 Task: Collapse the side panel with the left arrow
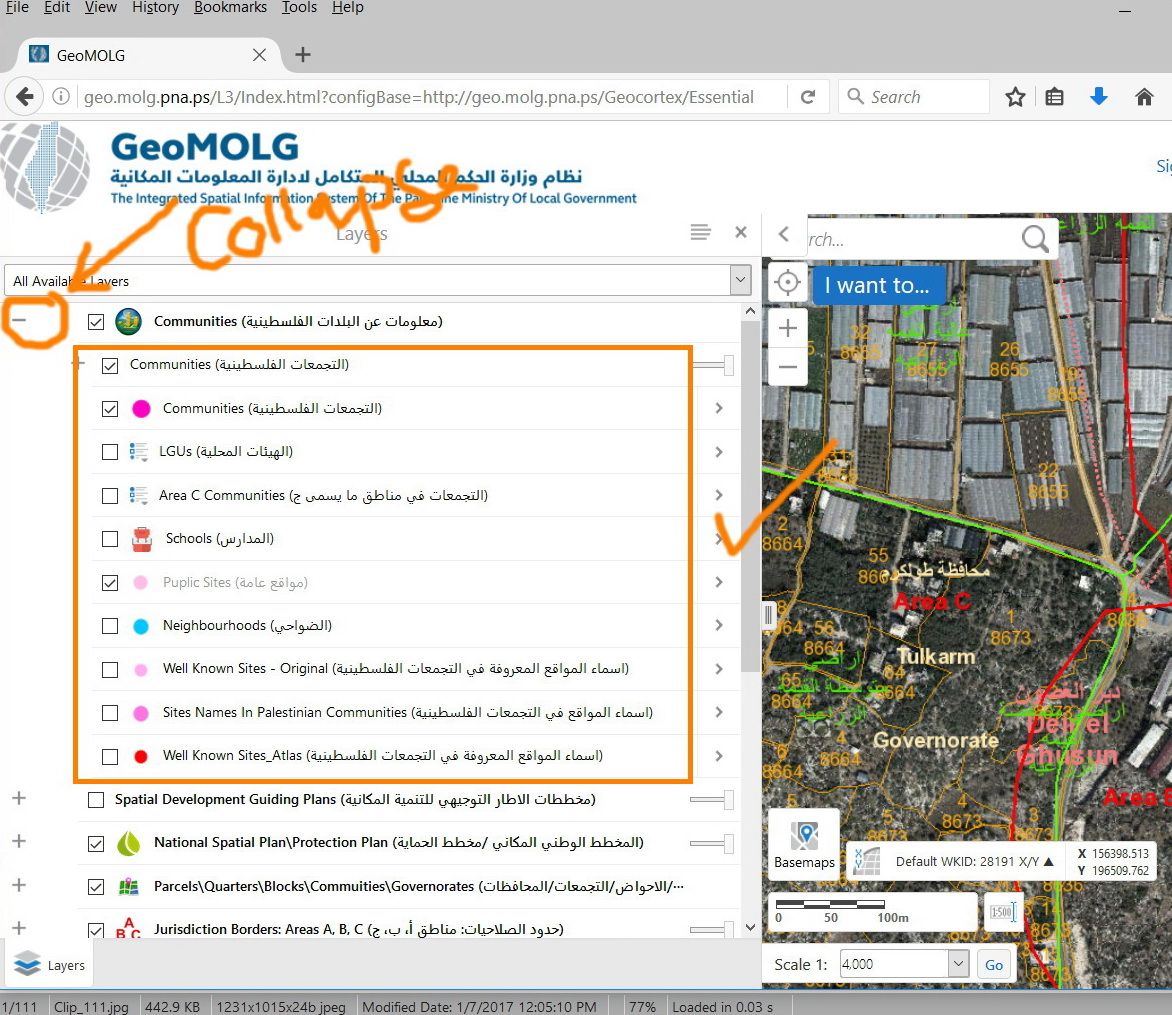[783, 235]
